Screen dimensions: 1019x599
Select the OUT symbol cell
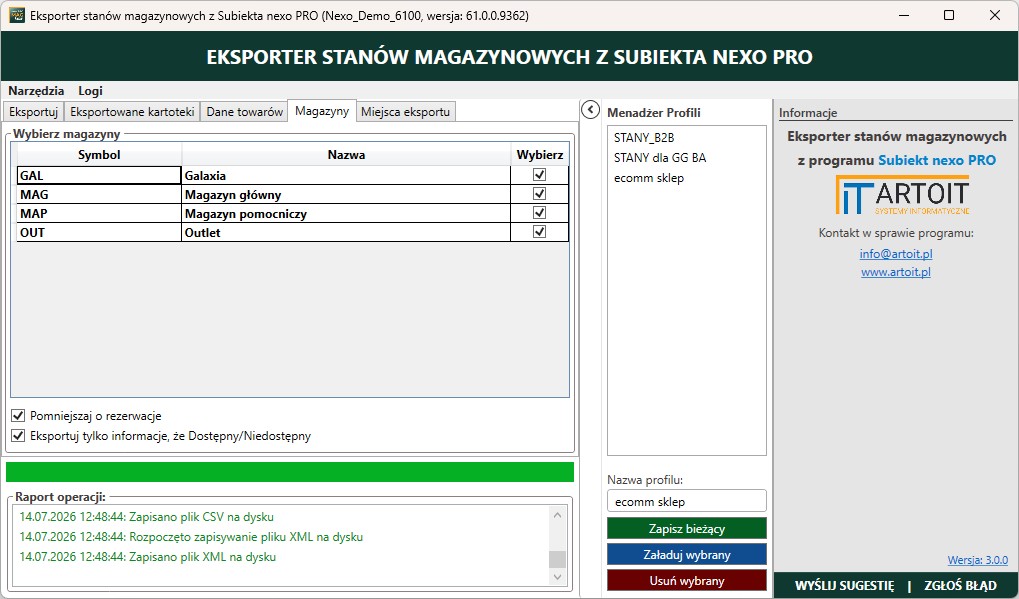(99, 233)
